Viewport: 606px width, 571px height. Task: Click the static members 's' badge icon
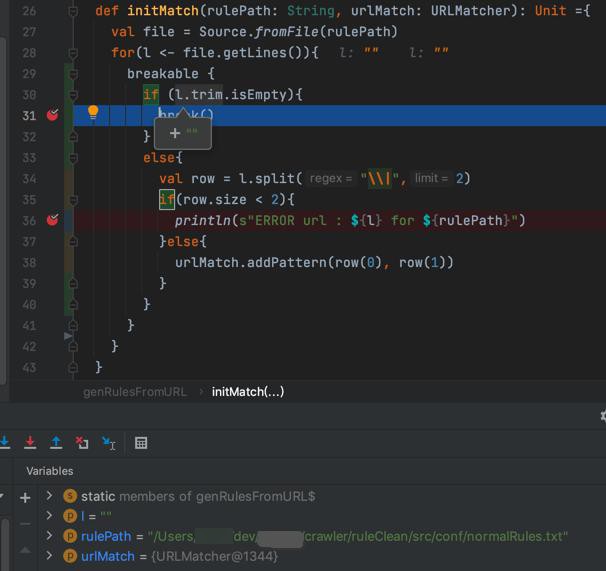point(70,496)
